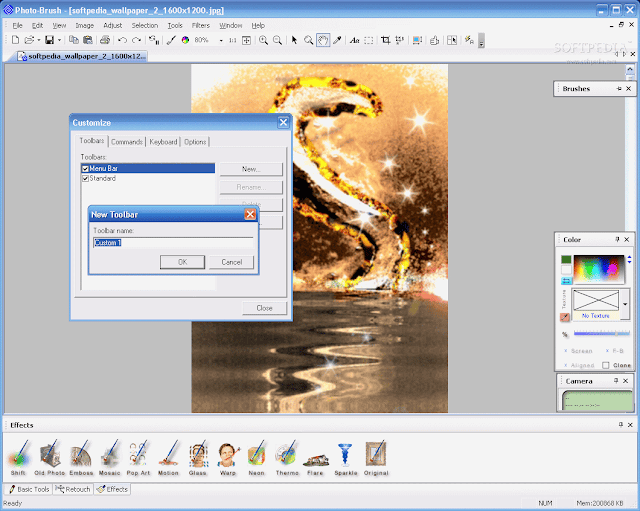Switch to the Basic Tools tab
Viewport: 640px width, 511px height.
click(29, 489)
